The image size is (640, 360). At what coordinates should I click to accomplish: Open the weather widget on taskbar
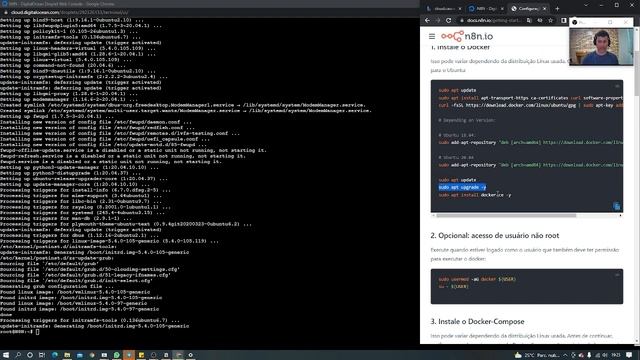tap(537, 355)
